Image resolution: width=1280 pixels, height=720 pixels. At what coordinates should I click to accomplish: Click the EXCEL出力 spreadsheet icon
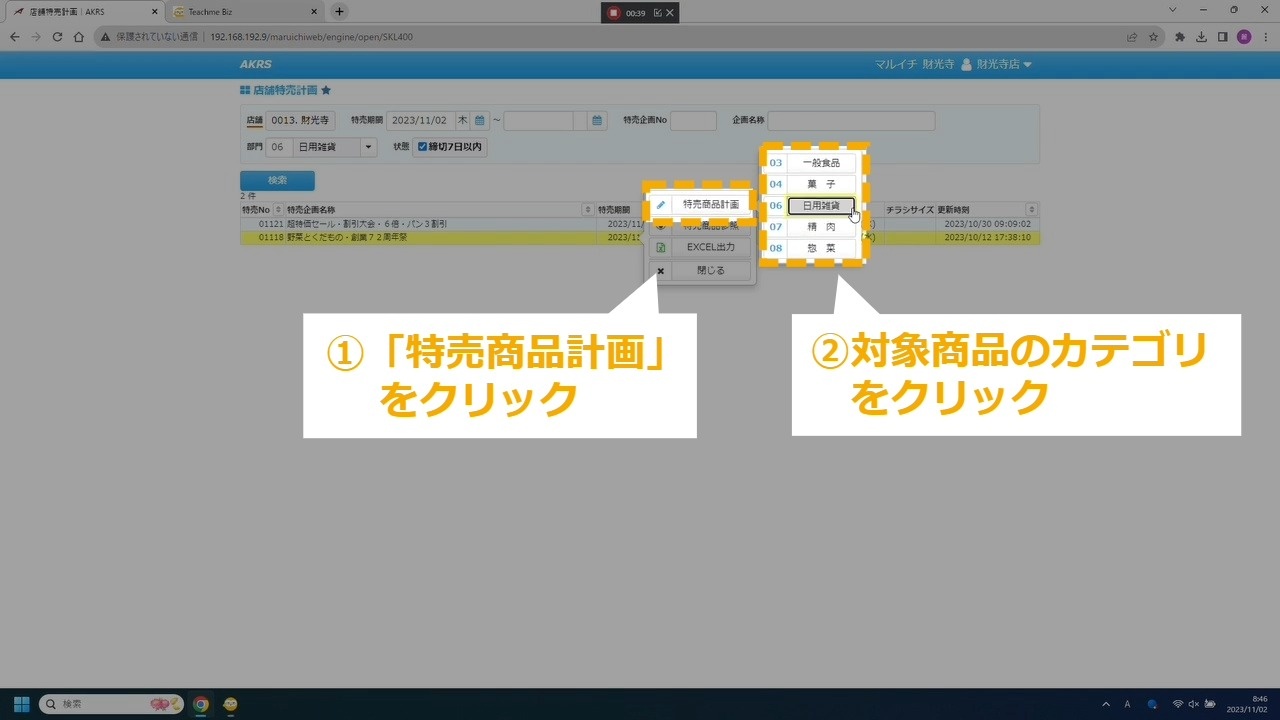click(661, 247)
